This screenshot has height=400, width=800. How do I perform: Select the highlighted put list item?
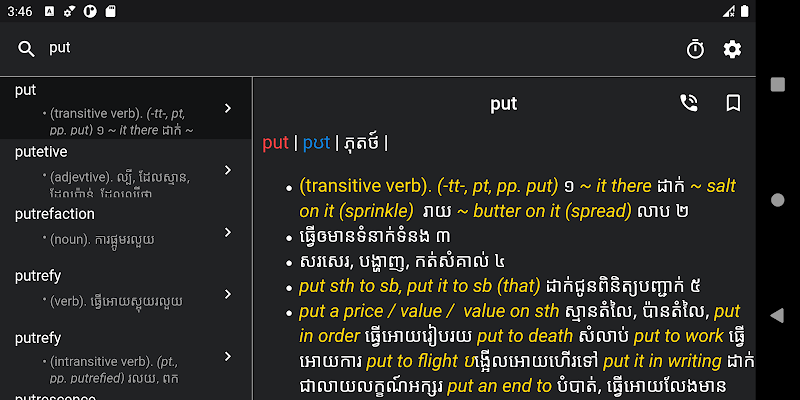126,108
